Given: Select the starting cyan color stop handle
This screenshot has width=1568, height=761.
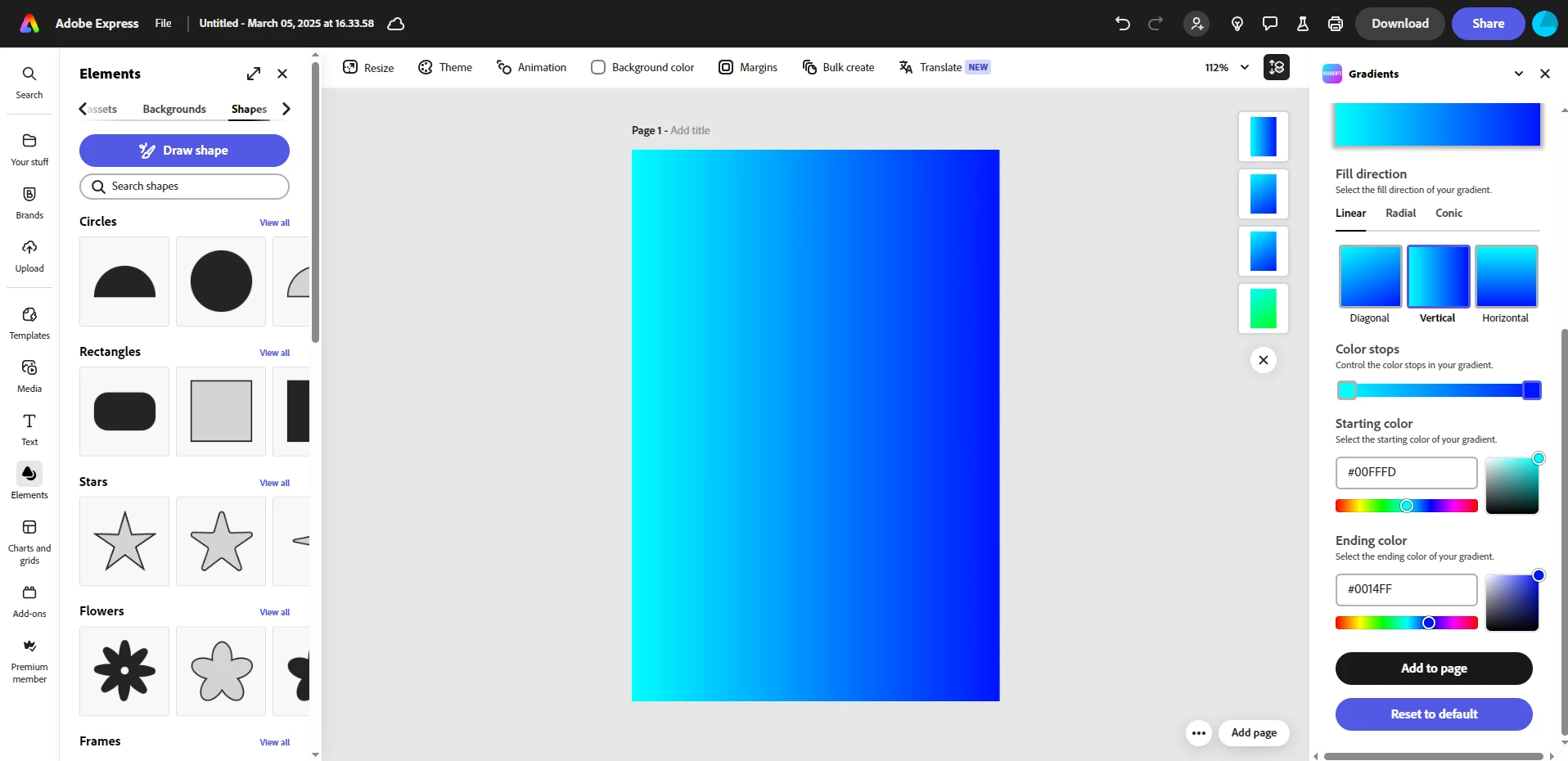Looking at the screenshot, I should [x=1346, y=390].
